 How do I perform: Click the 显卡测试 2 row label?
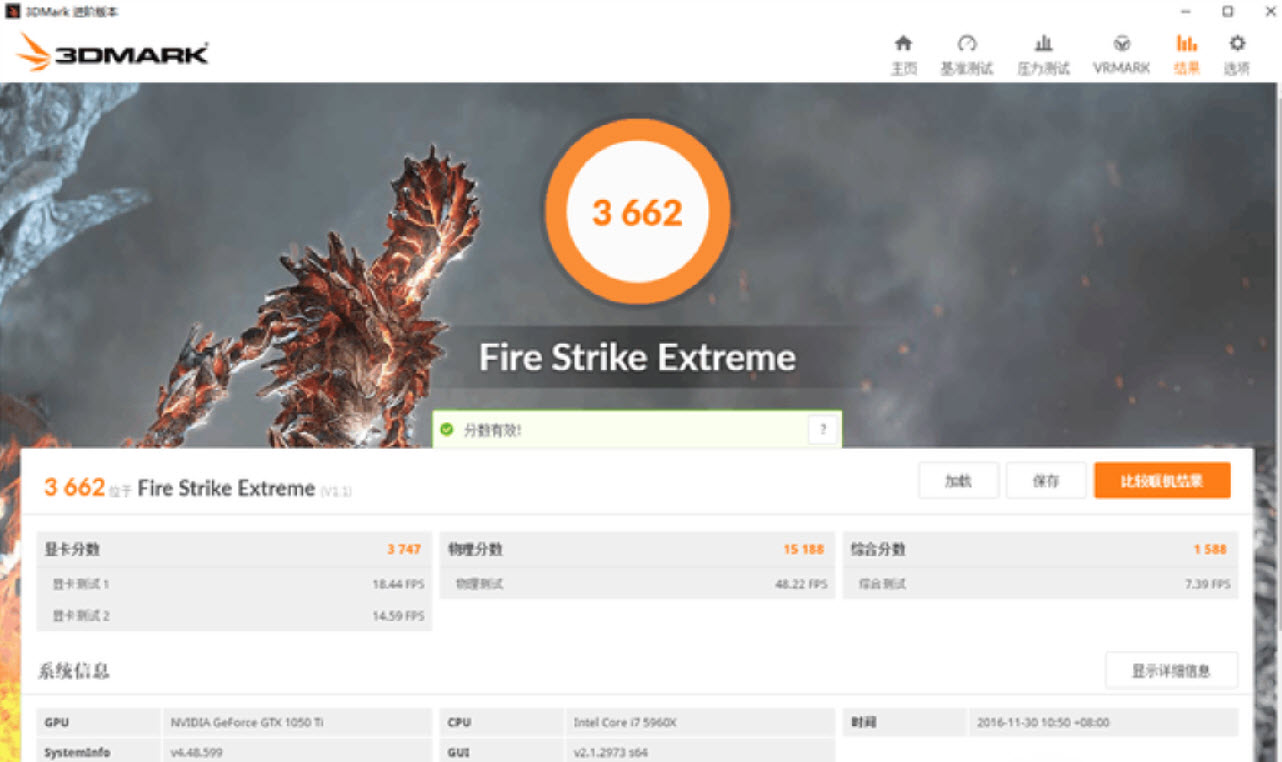coord(81,616)
